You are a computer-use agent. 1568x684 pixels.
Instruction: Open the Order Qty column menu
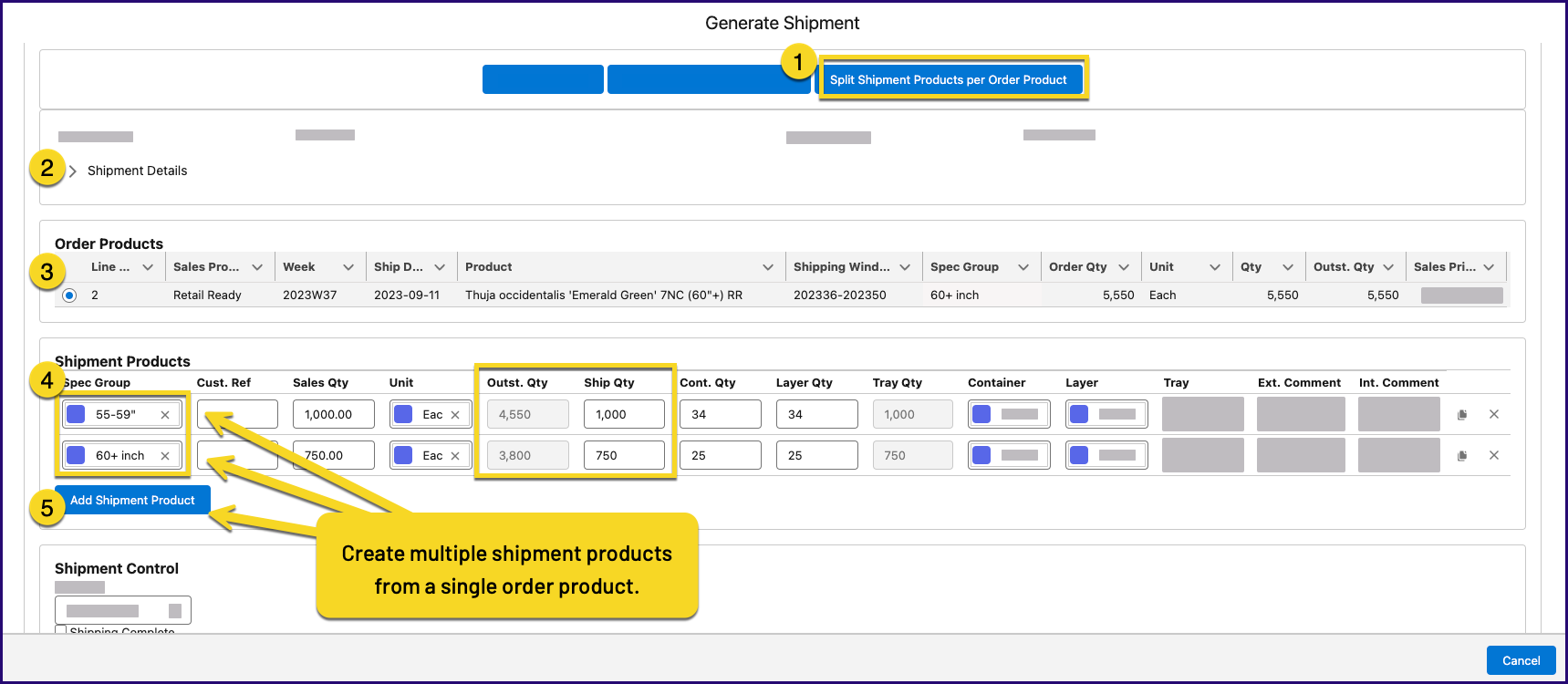(1124, 267)
